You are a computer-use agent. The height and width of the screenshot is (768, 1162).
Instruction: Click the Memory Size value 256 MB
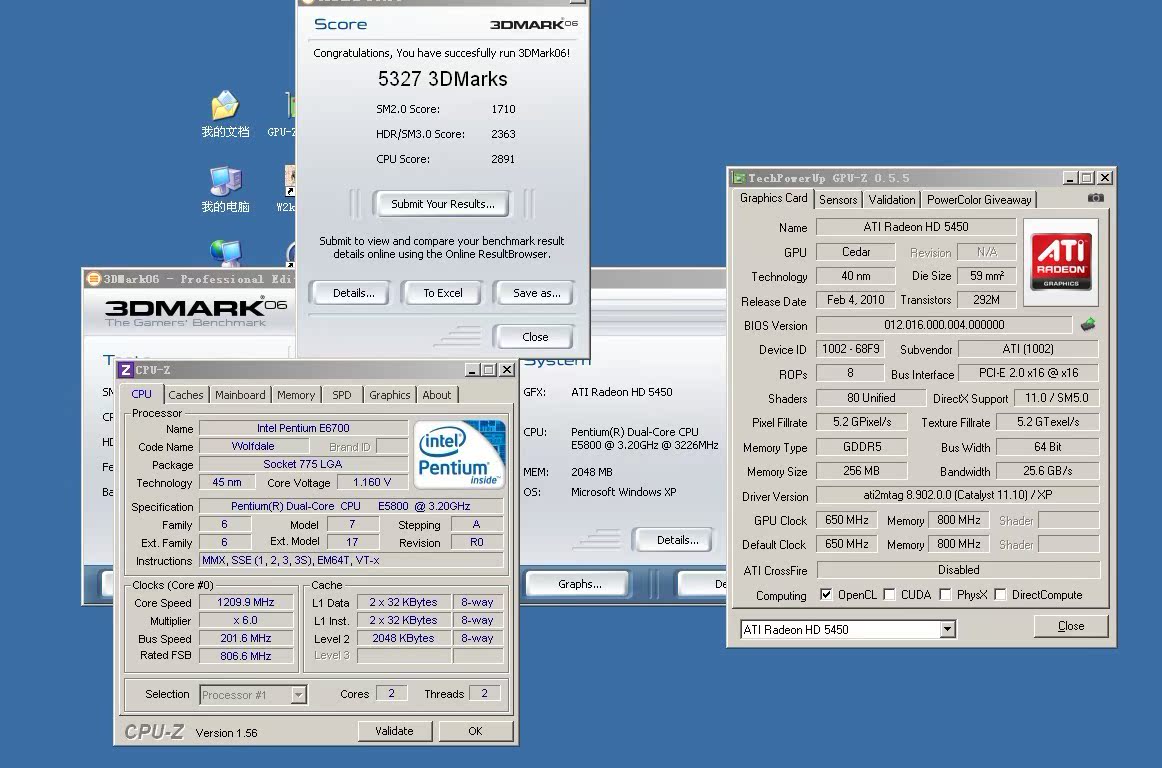(862, 471)
